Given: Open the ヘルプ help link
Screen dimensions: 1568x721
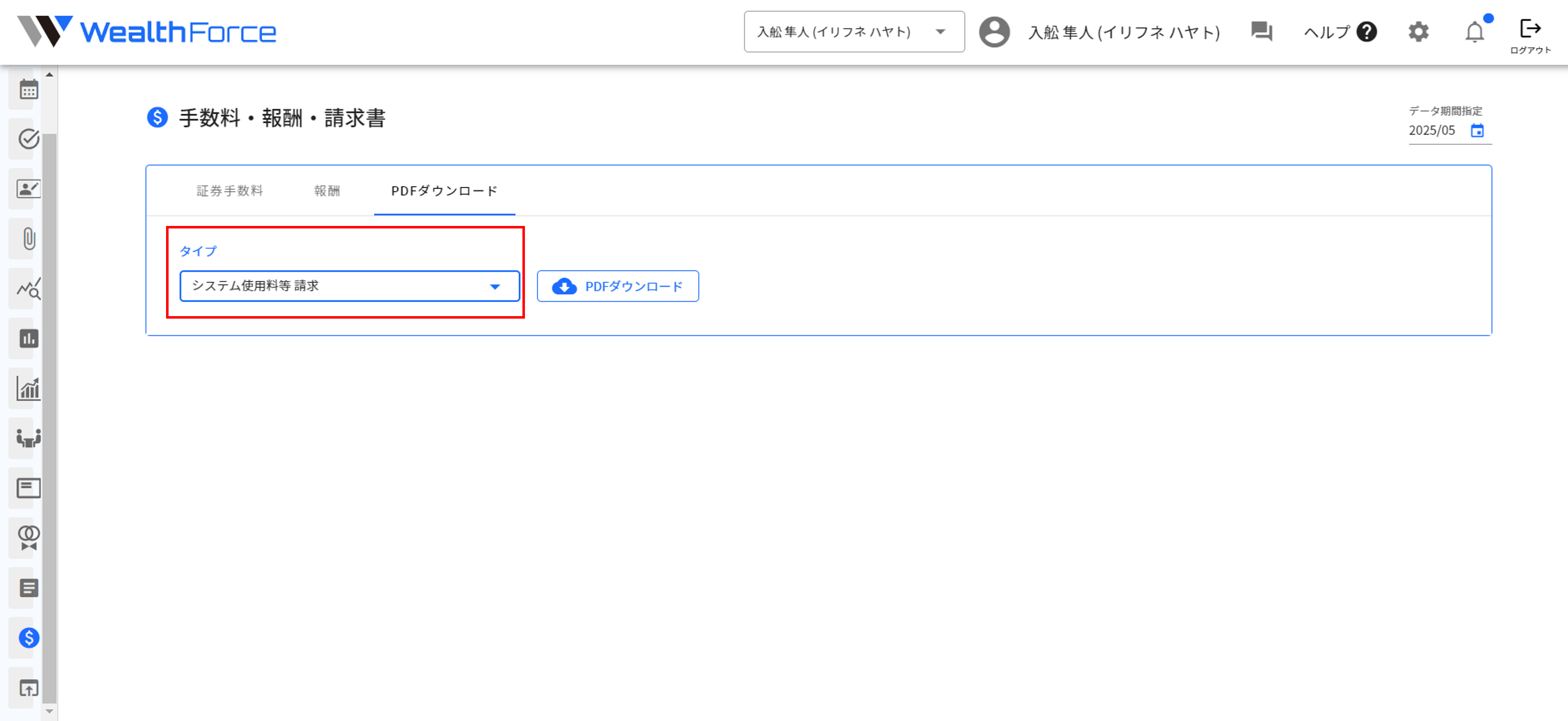Looking at the screenshot, I should 1340,32.
